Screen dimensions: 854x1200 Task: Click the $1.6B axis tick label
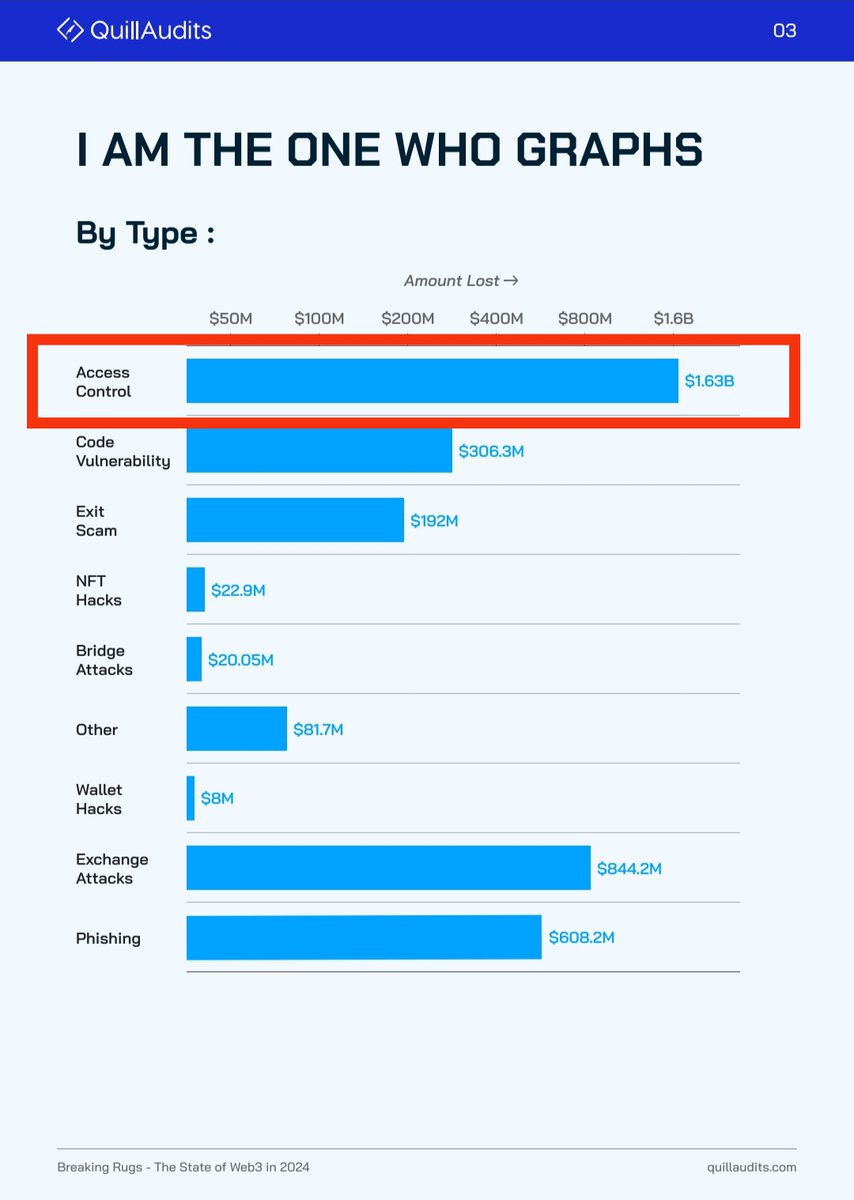click(673, 319)
